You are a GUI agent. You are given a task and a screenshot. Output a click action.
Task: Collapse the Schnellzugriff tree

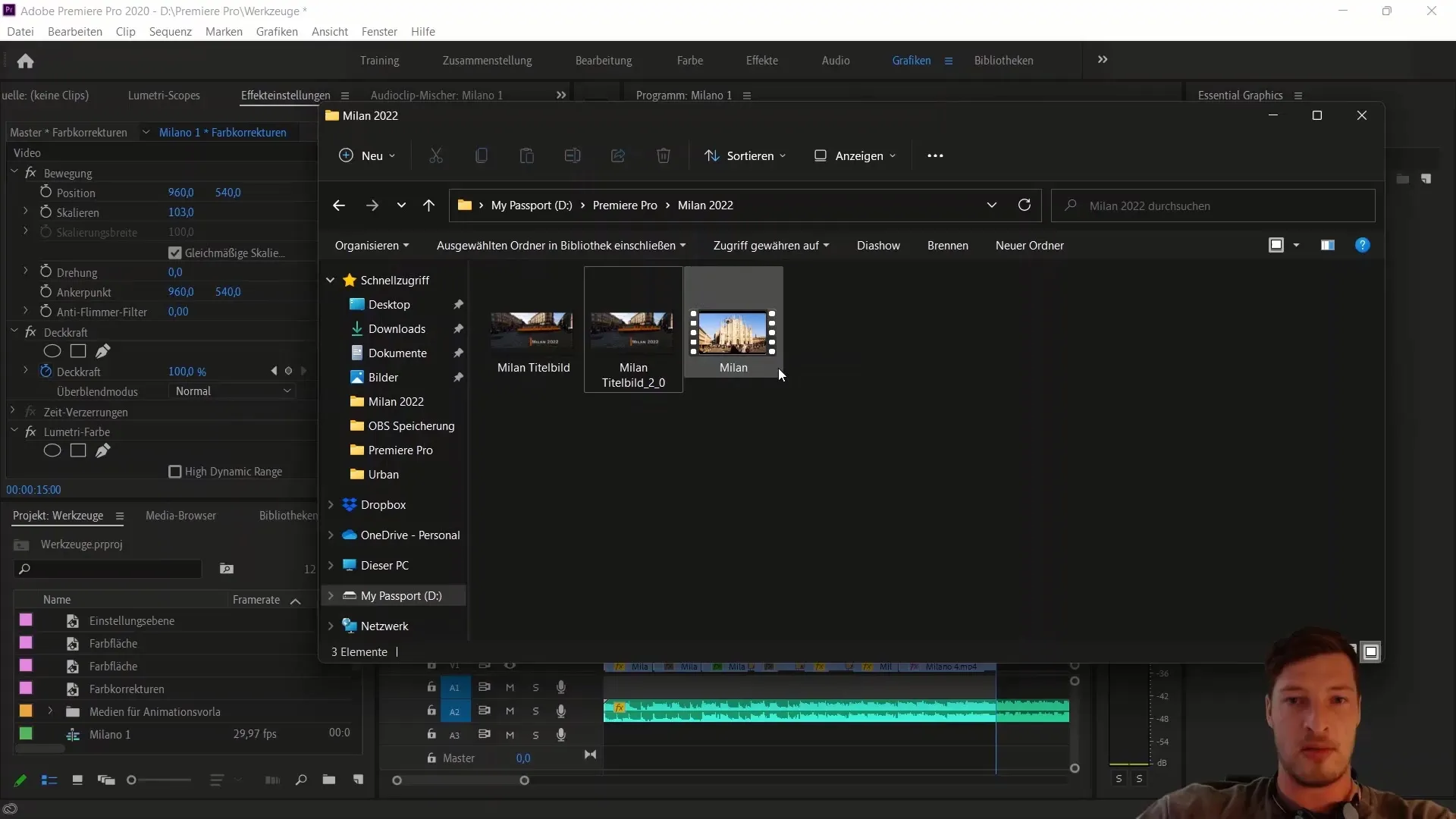point(331,281)
